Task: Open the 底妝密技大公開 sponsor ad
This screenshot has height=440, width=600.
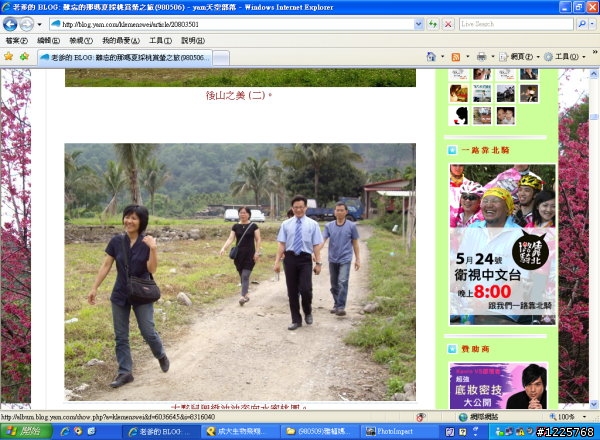Action: tap(499, 386)
